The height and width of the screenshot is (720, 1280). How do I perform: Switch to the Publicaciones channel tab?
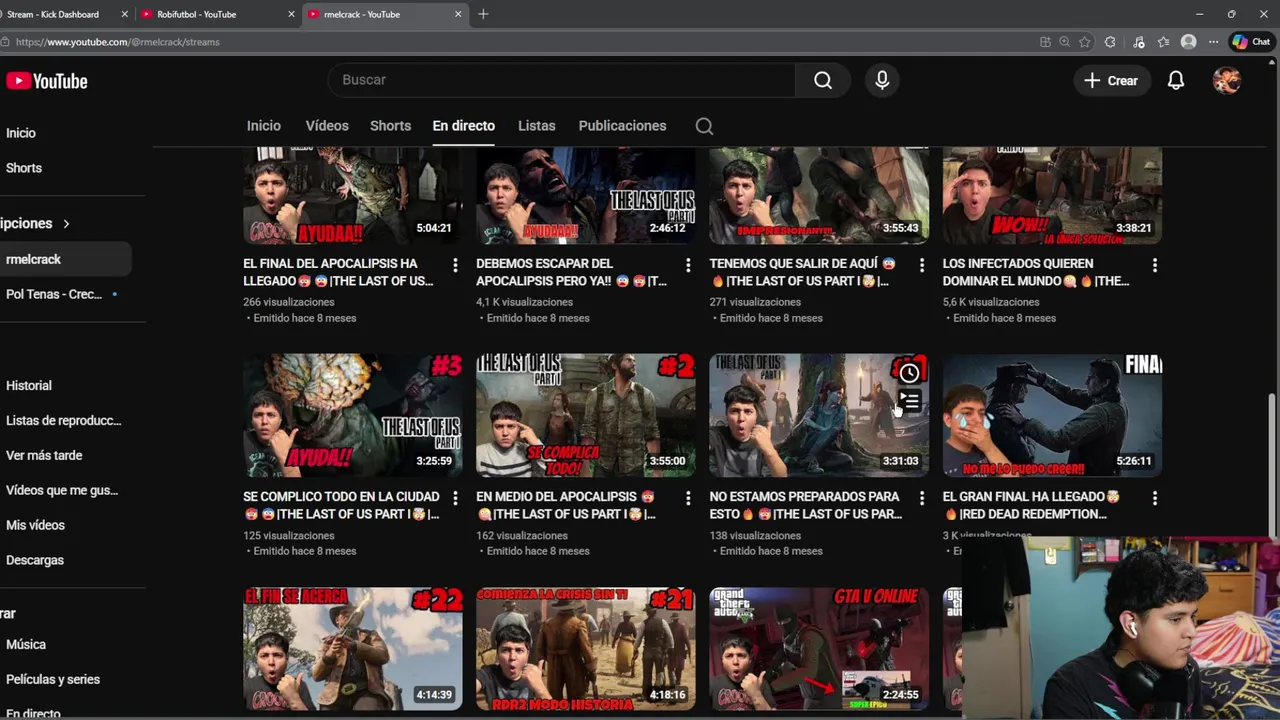click(622, 126)
